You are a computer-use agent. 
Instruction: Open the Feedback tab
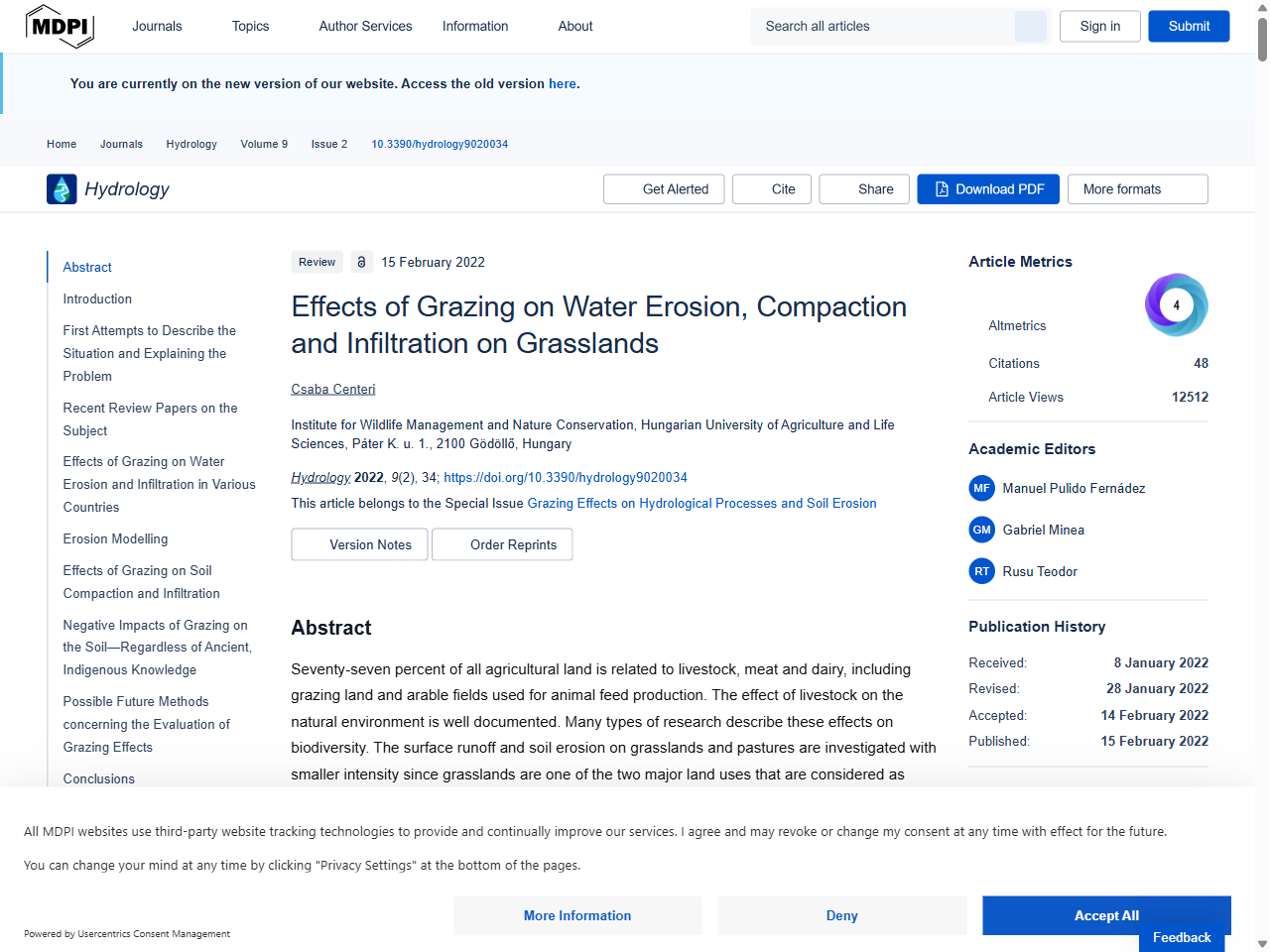(1182, 938)
